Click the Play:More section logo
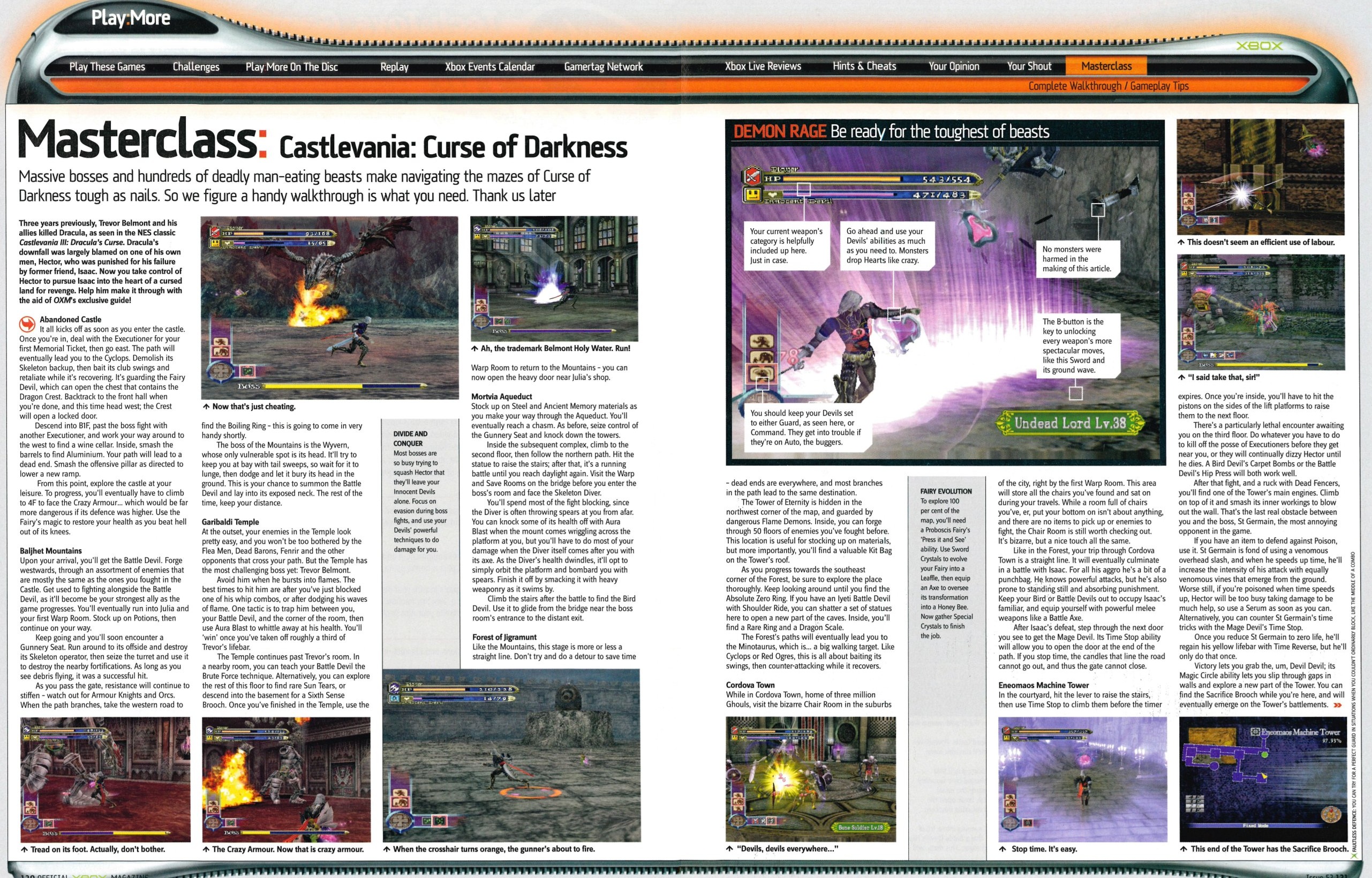The width and height of the screenshot is (1372, 878). pyautogui.click(x=131, y=18)
